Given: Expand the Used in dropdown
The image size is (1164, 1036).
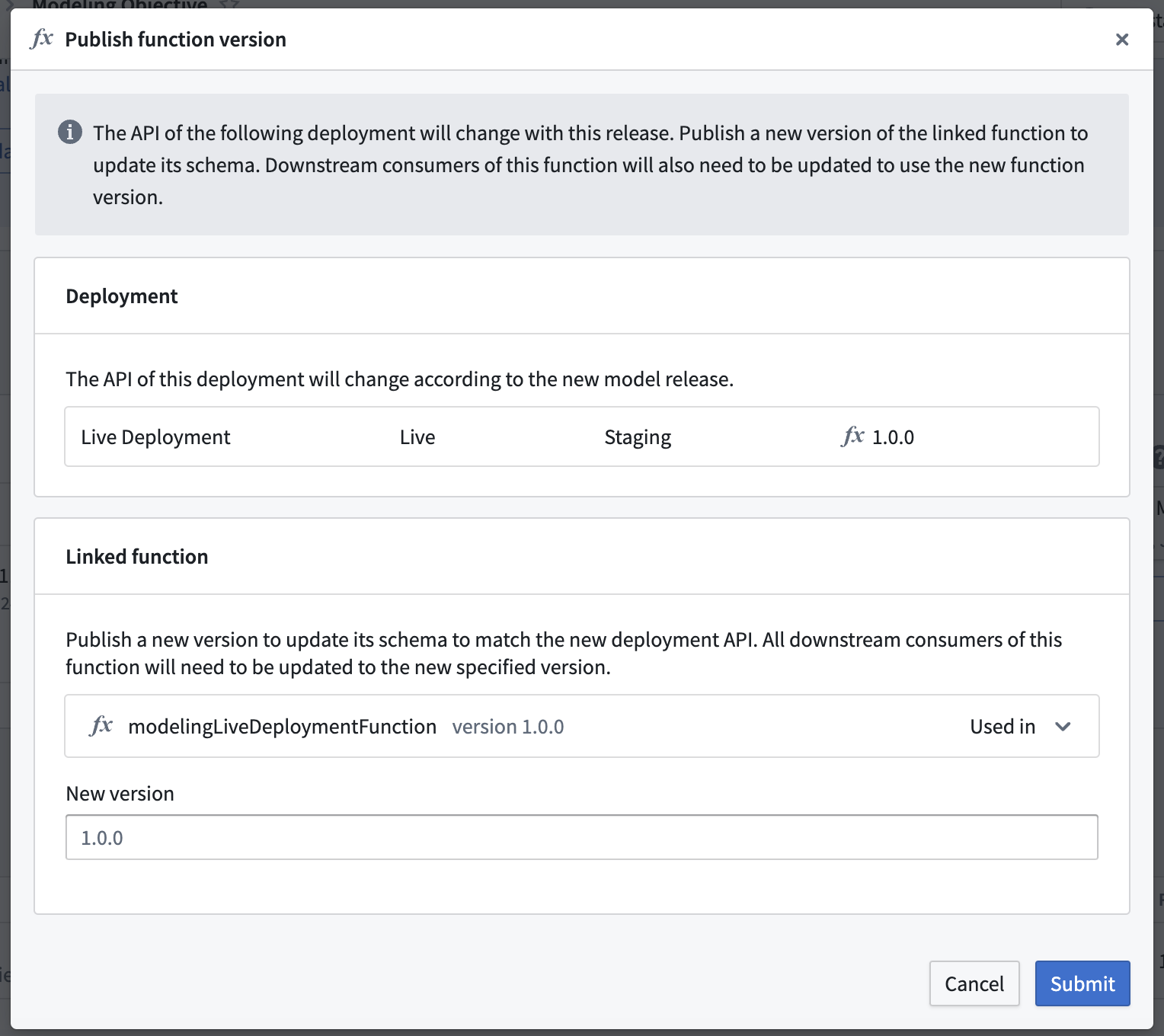Looking at the screenshot, I should tap(1021, 726).
